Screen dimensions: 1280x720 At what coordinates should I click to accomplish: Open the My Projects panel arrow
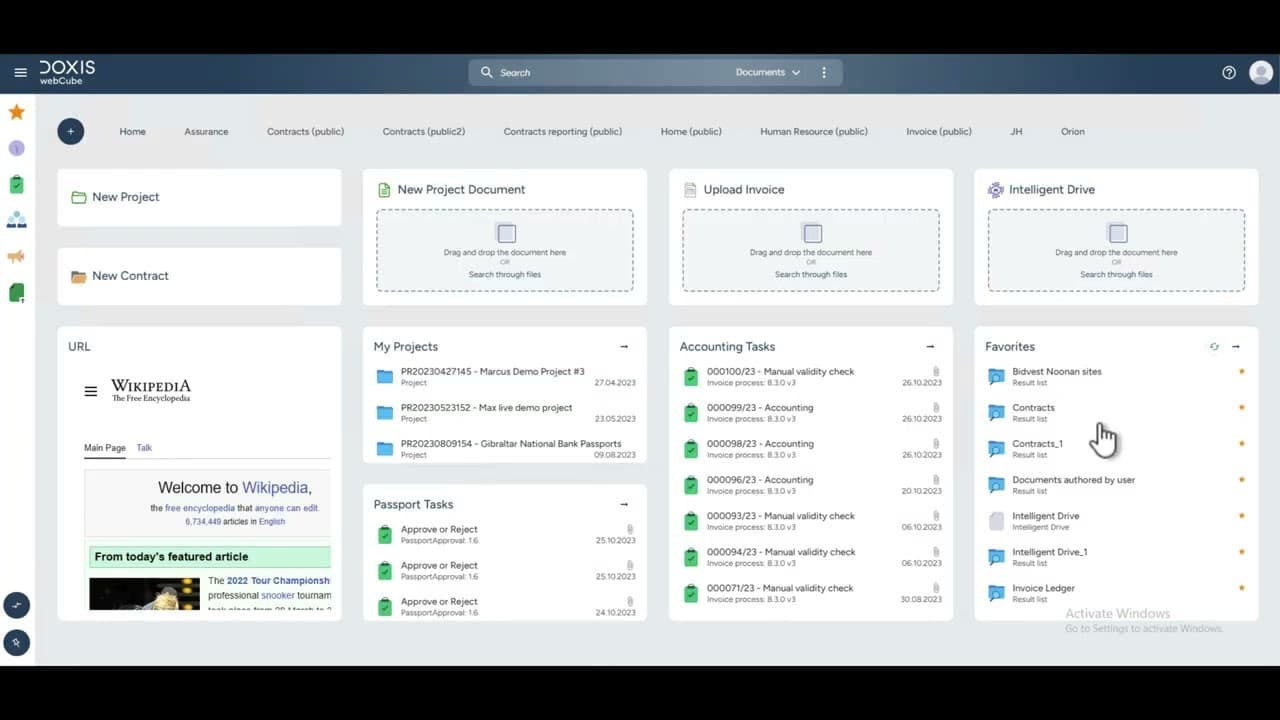(624, 347)
